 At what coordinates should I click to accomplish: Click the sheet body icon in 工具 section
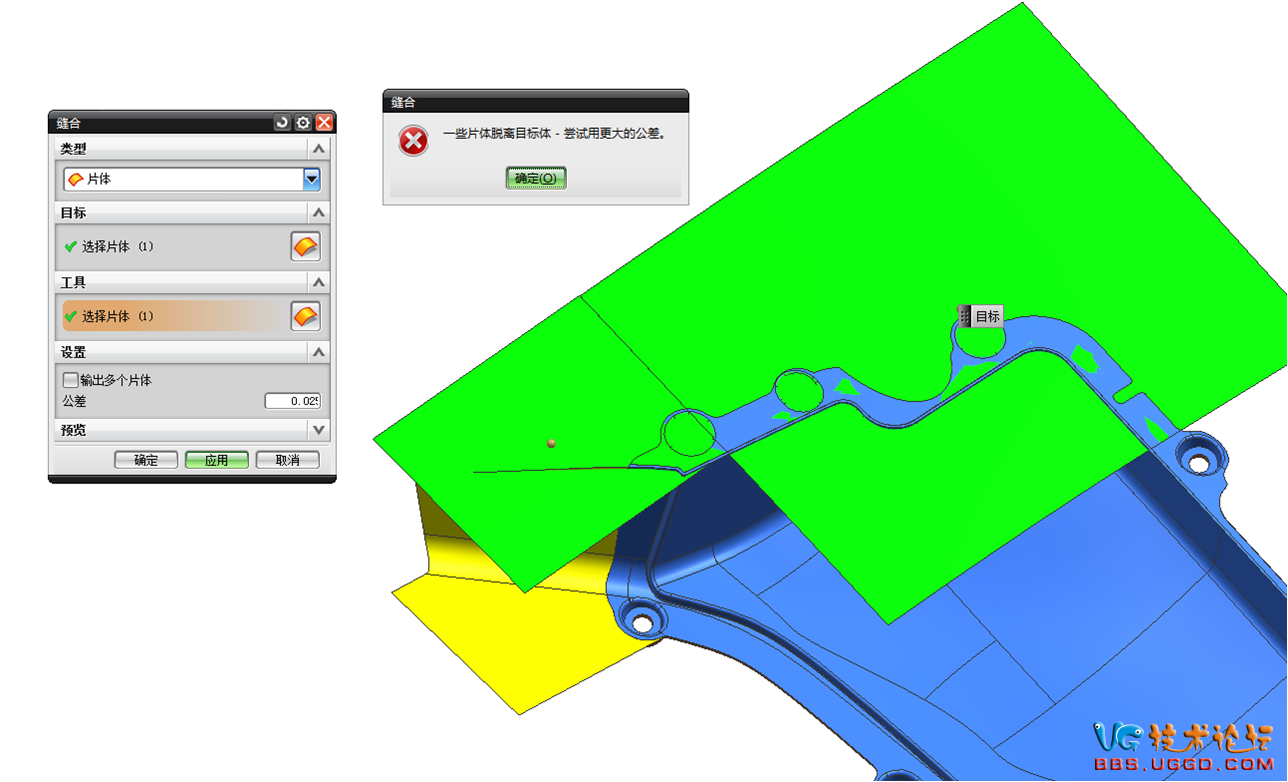[305, 316]
